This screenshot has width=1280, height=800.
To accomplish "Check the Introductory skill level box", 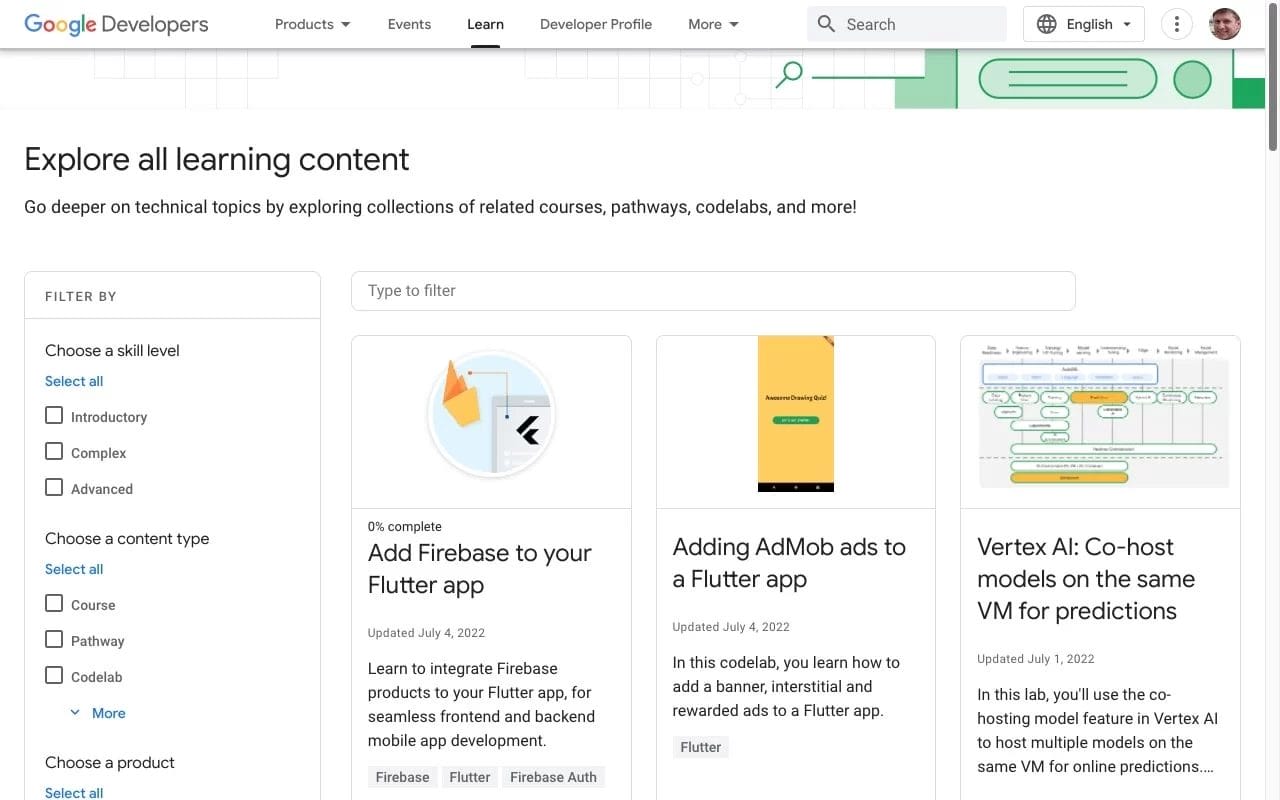I will (x=54, y=416).
